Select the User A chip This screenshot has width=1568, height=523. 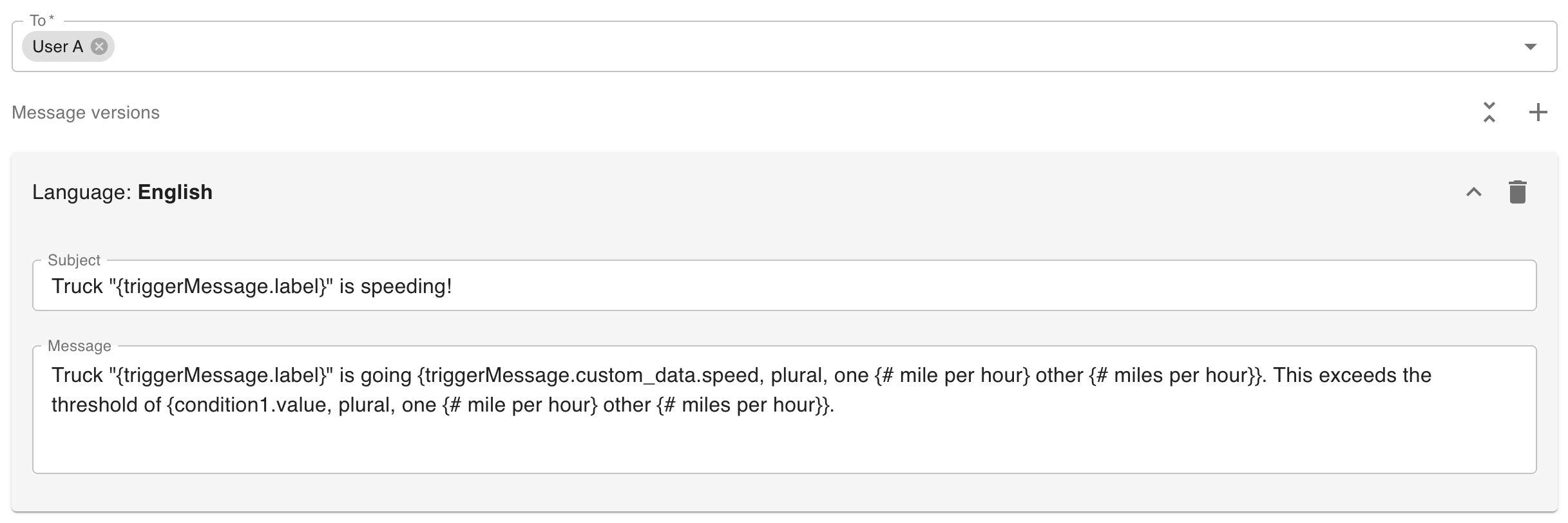click(x=58, y=46)
